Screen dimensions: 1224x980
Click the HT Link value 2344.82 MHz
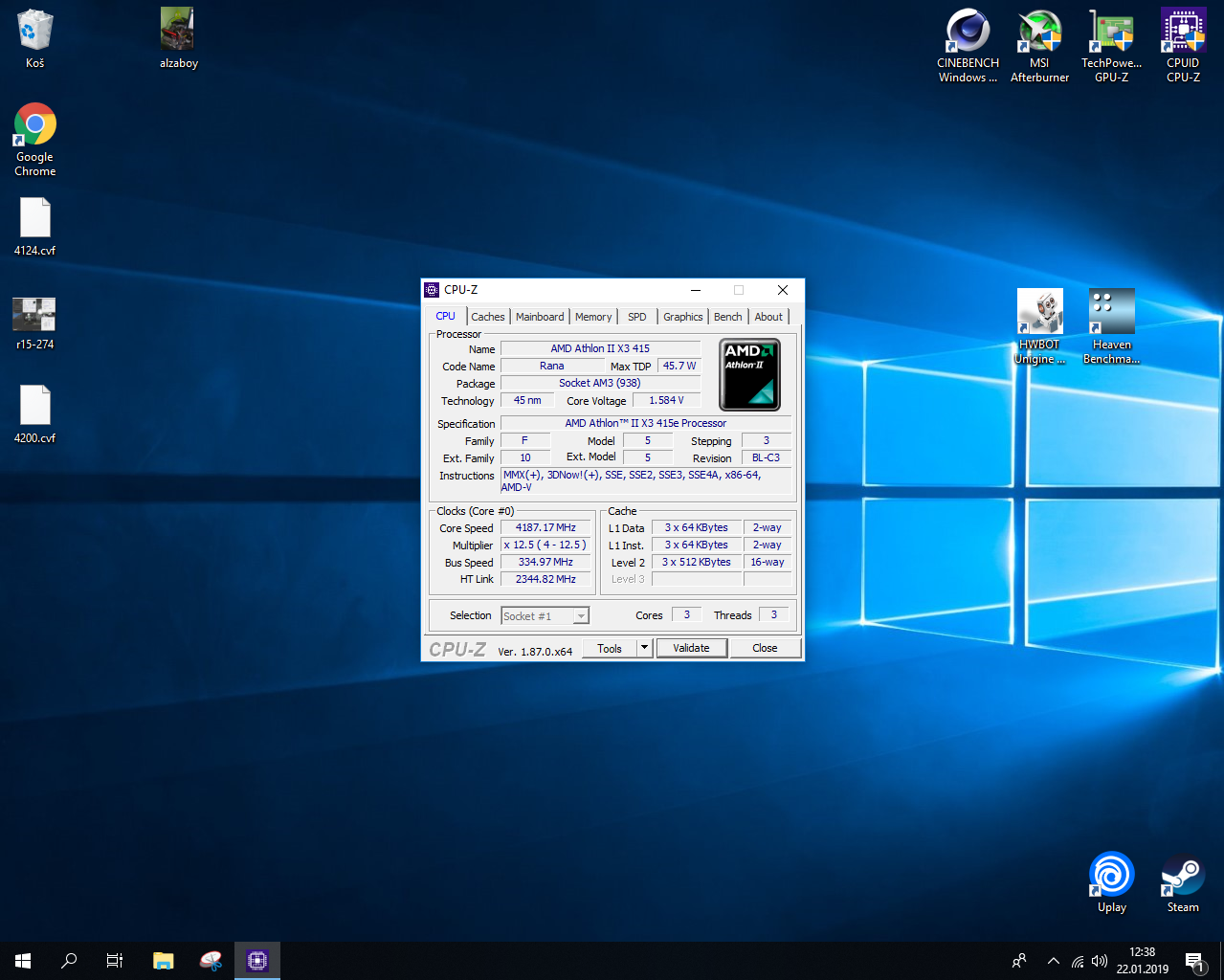point(545,580)
